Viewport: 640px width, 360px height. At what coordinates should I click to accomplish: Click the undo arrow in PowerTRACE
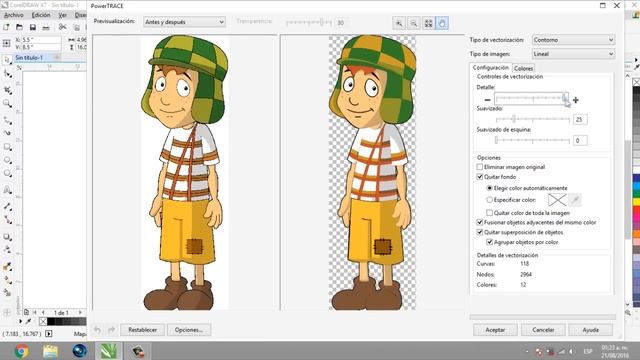click(x=97, y=329)
